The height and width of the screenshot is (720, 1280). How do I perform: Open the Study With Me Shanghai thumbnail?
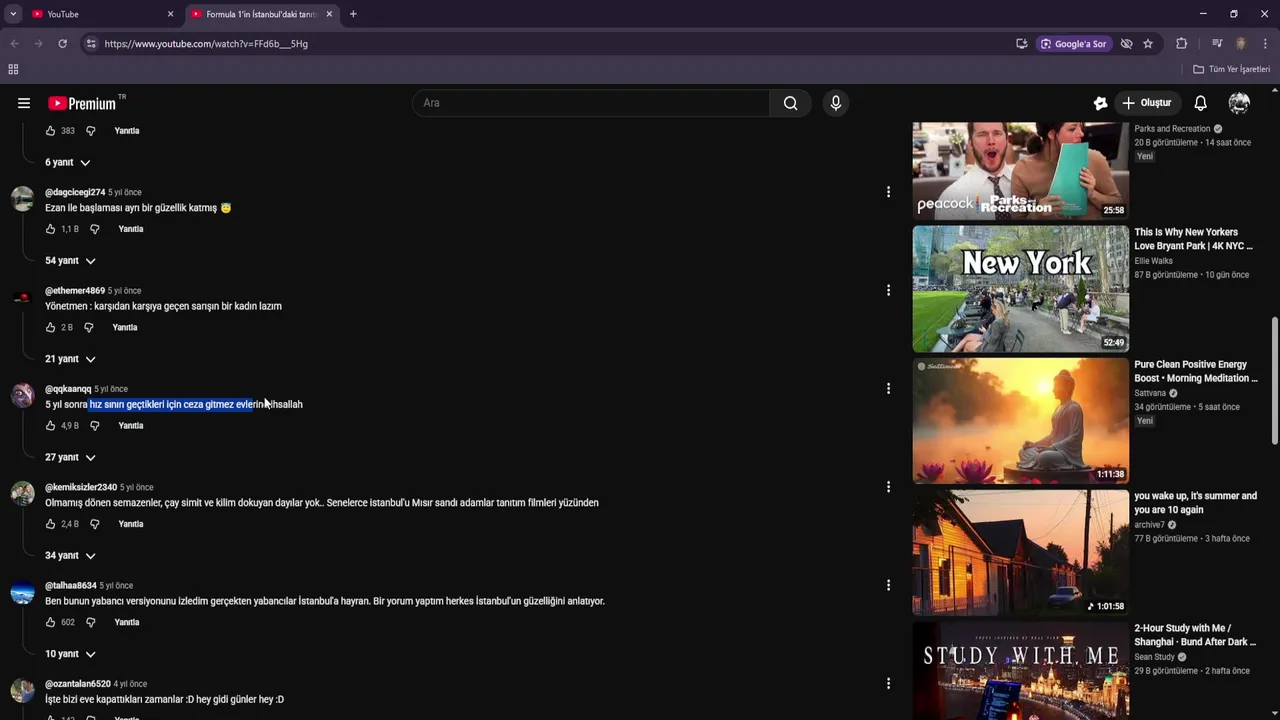[1020, 670]
